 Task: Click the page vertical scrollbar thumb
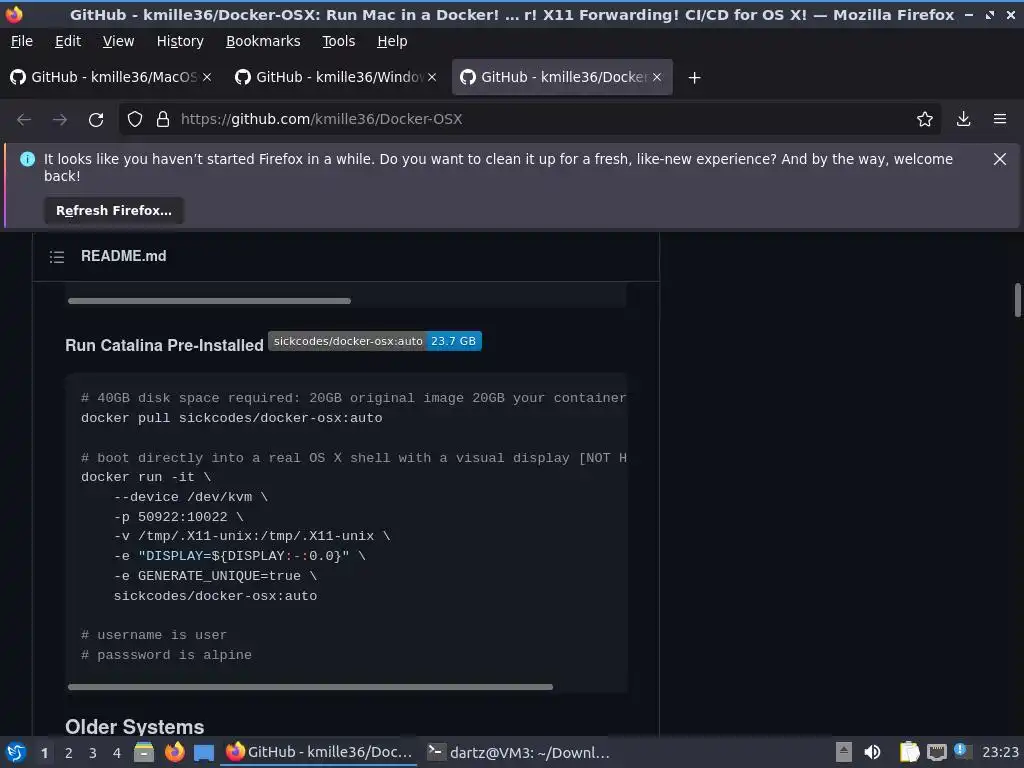point(1017,300)
